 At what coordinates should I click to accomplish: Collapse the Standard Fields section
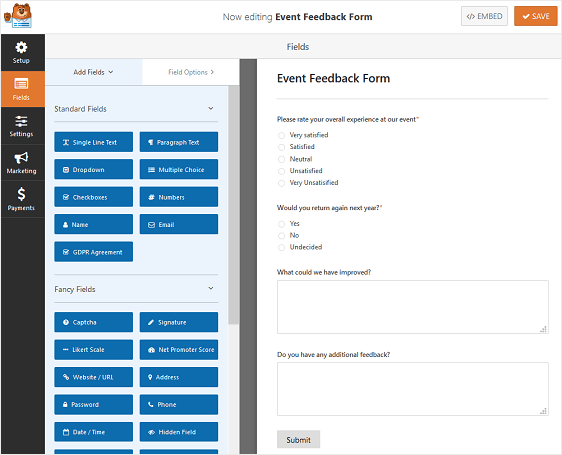(211, 108)
